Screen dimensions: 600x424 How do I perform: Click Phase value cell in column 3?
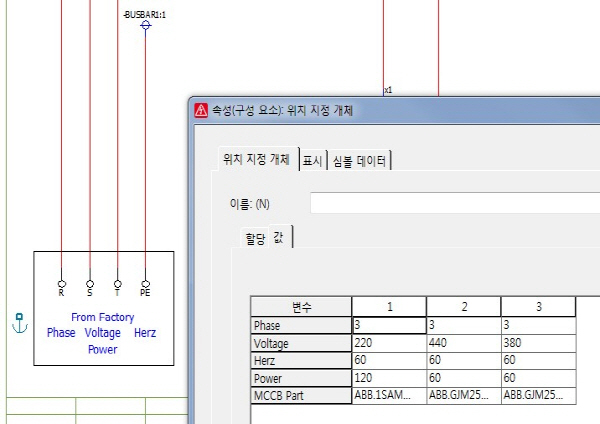(538, 325)
